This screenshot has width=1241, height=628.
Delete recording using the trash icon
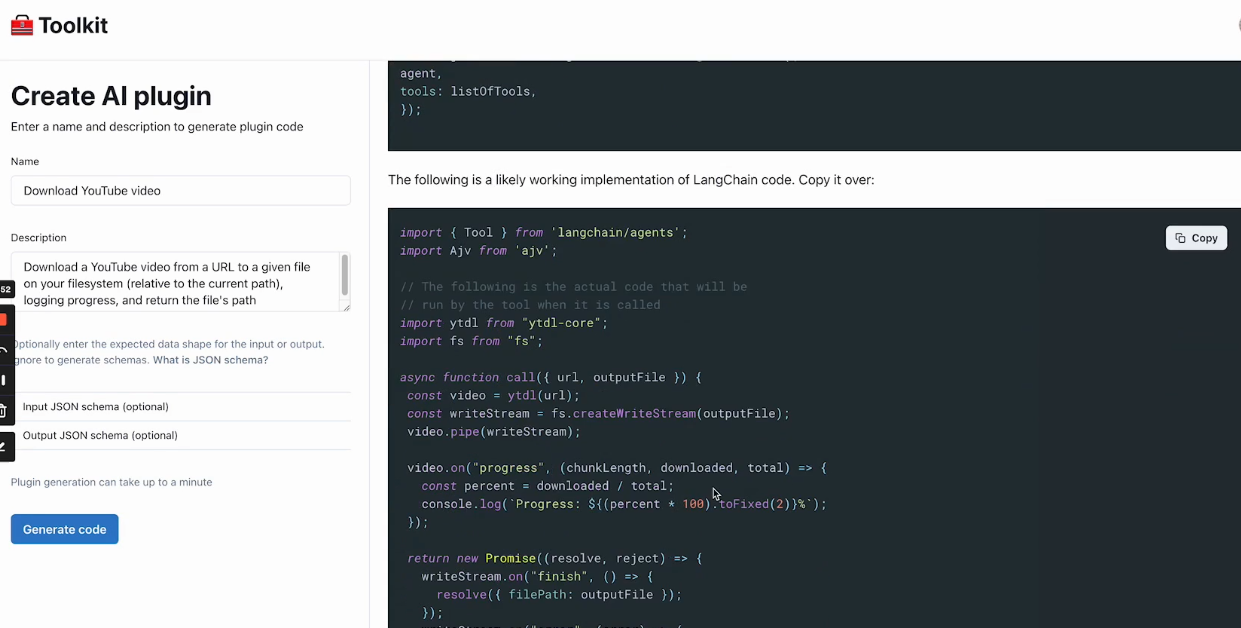click(x=4, y=411)
